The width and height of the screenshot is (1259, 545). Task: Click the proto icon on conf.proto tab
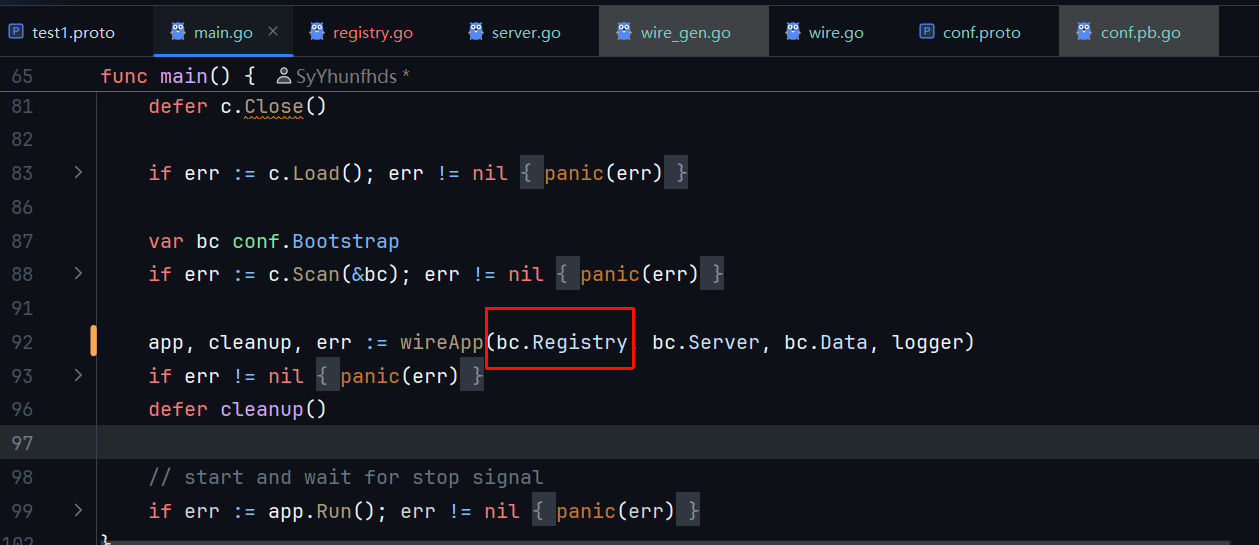click(x=926, y=32)
